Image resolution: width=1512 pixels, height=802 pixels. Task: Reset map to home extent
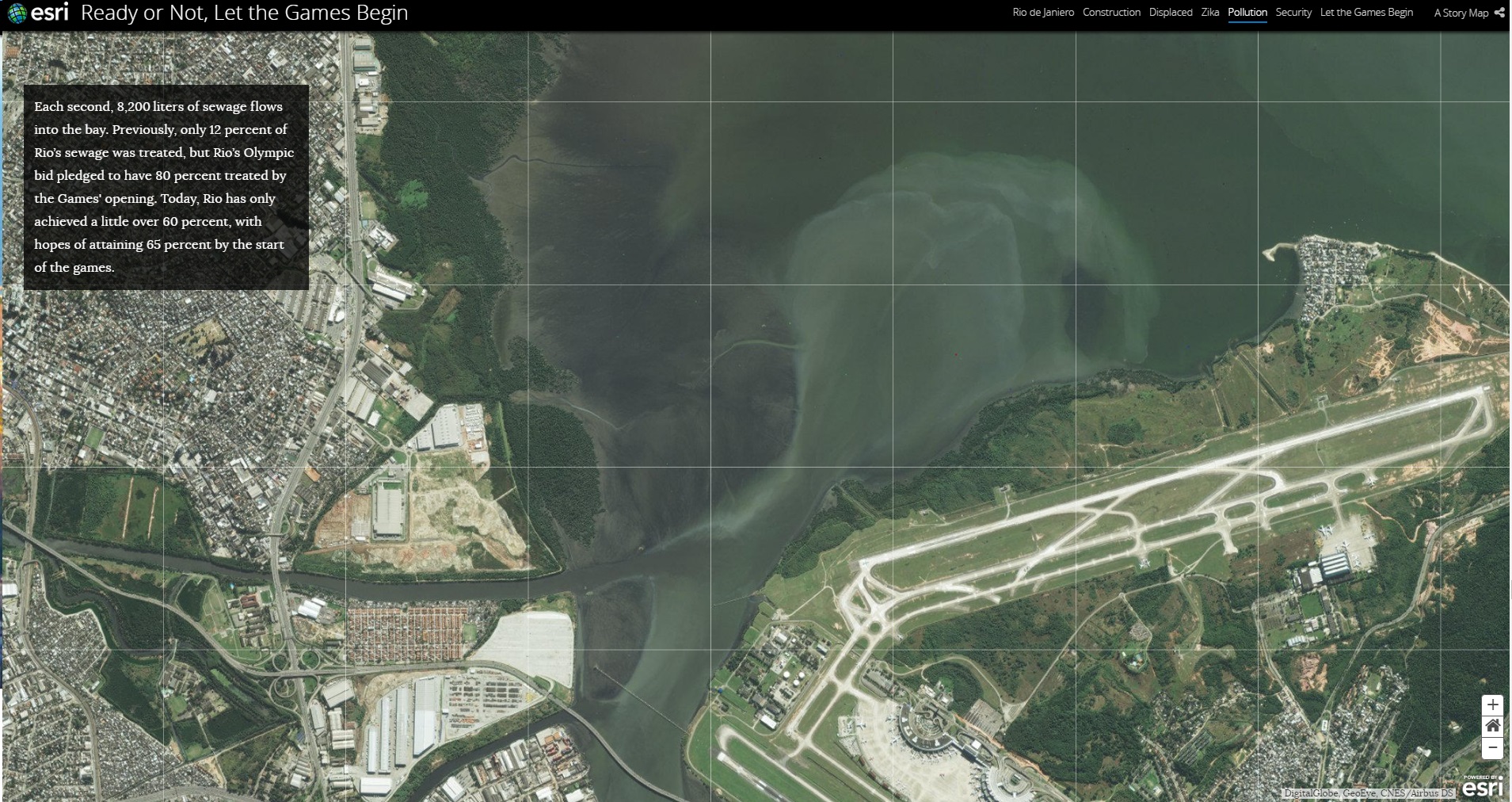point(1492,726)
